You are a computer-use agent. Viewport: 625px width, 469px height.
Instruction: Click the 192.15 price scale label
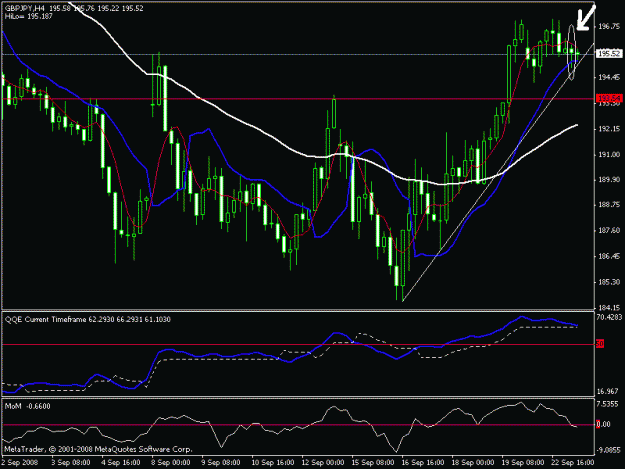pyautogui.click(x=609, y=129)
